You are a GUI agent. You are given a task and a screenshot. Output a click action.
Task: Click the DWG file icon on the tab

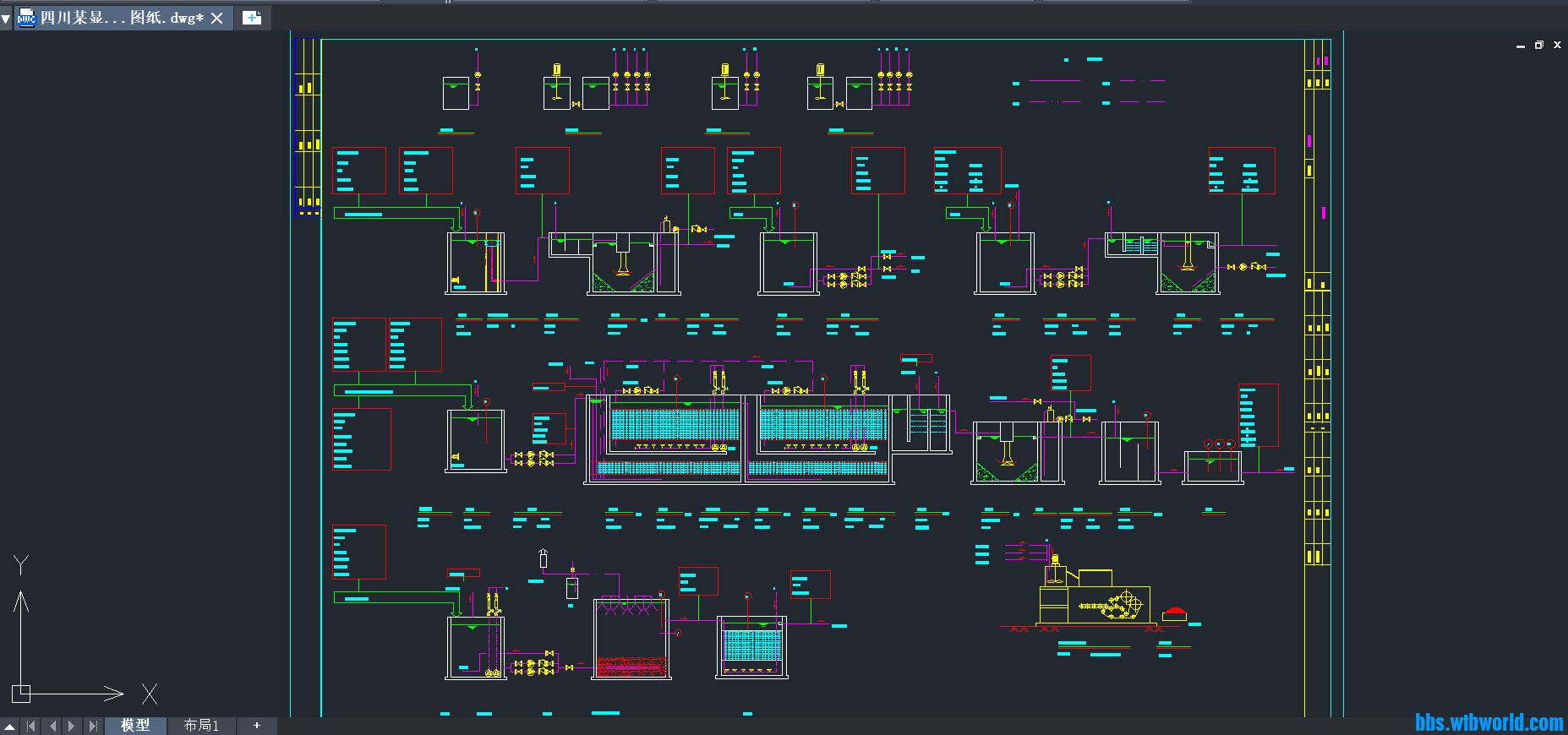[x=26, y=18]
